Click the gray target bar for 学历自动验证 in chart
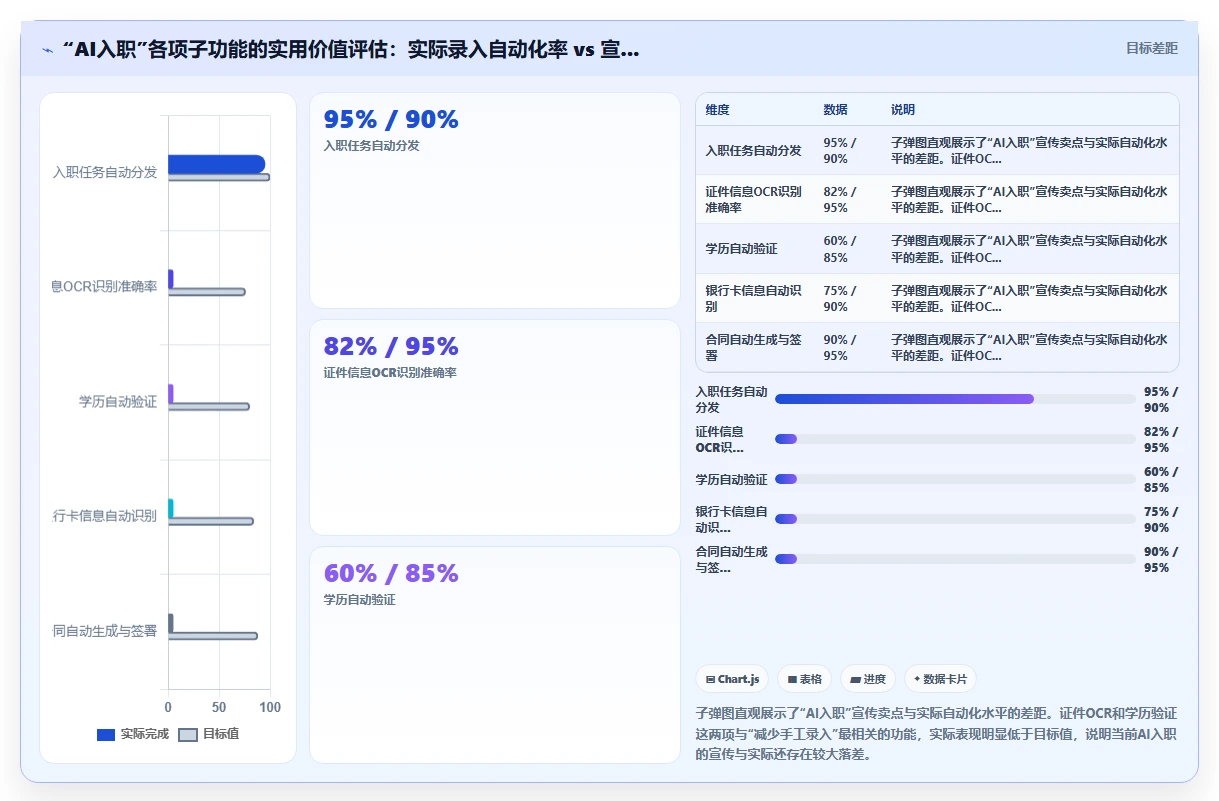The image size is (1219, 801). (208, 406)
